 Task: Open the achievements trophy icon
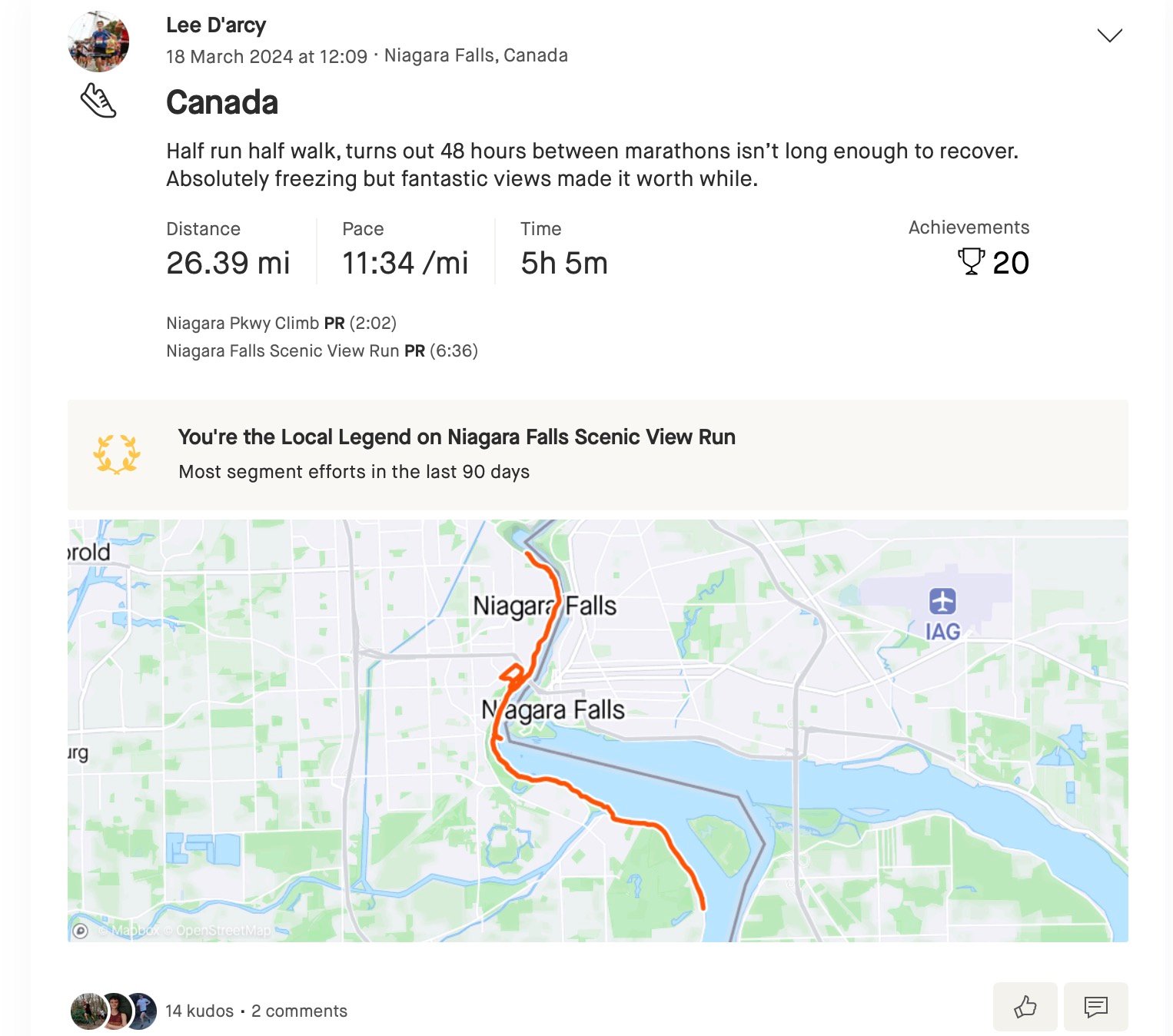tap(971, 261)
